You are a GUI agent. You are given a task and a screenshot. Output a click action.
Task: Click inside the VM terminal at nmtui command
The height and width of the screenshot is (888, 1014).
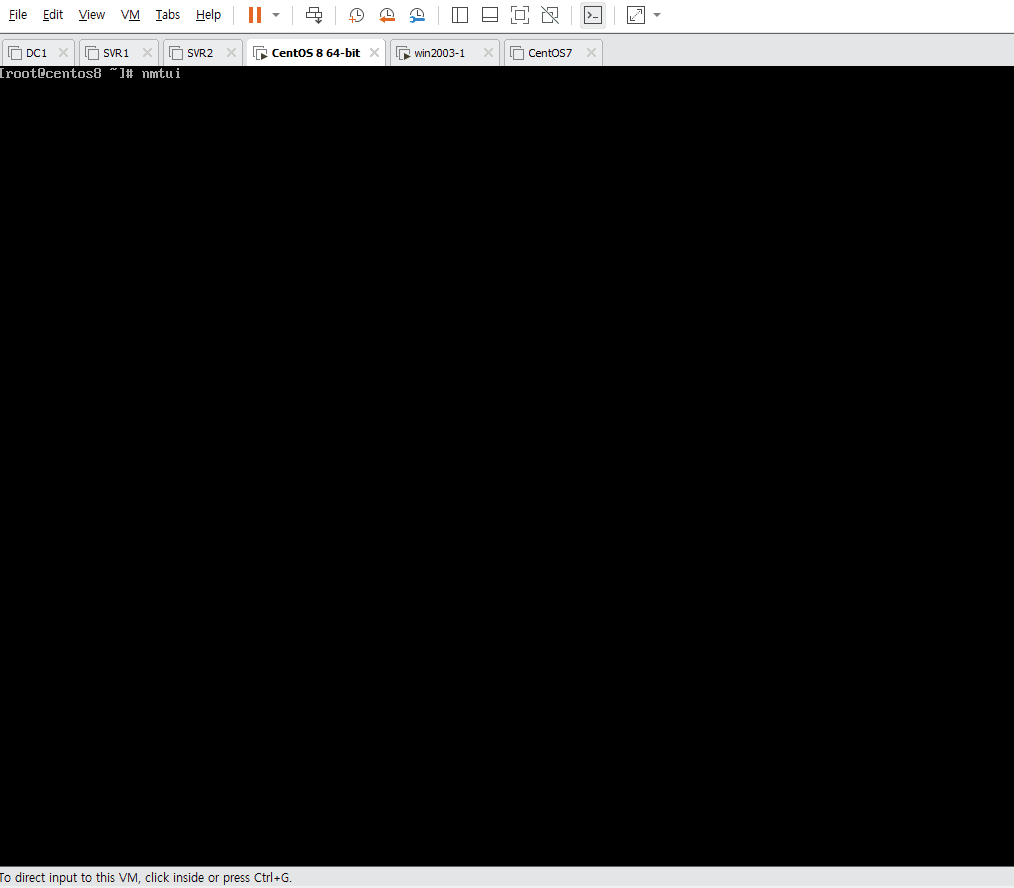coord(161,74)
